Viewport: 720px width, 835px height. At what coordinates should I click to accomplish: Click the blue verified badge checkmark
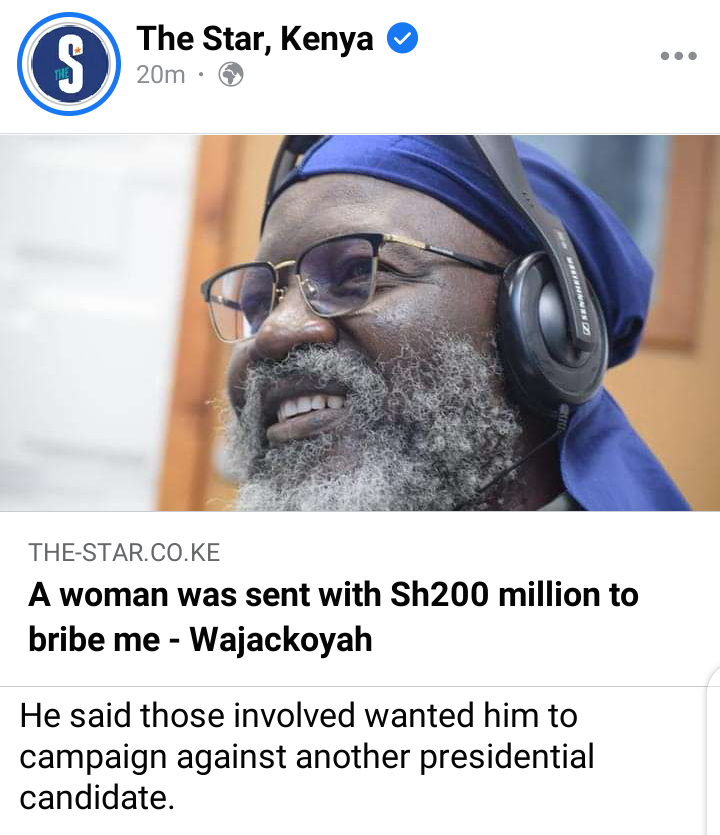pyautogui.click(x=402, y=38)
